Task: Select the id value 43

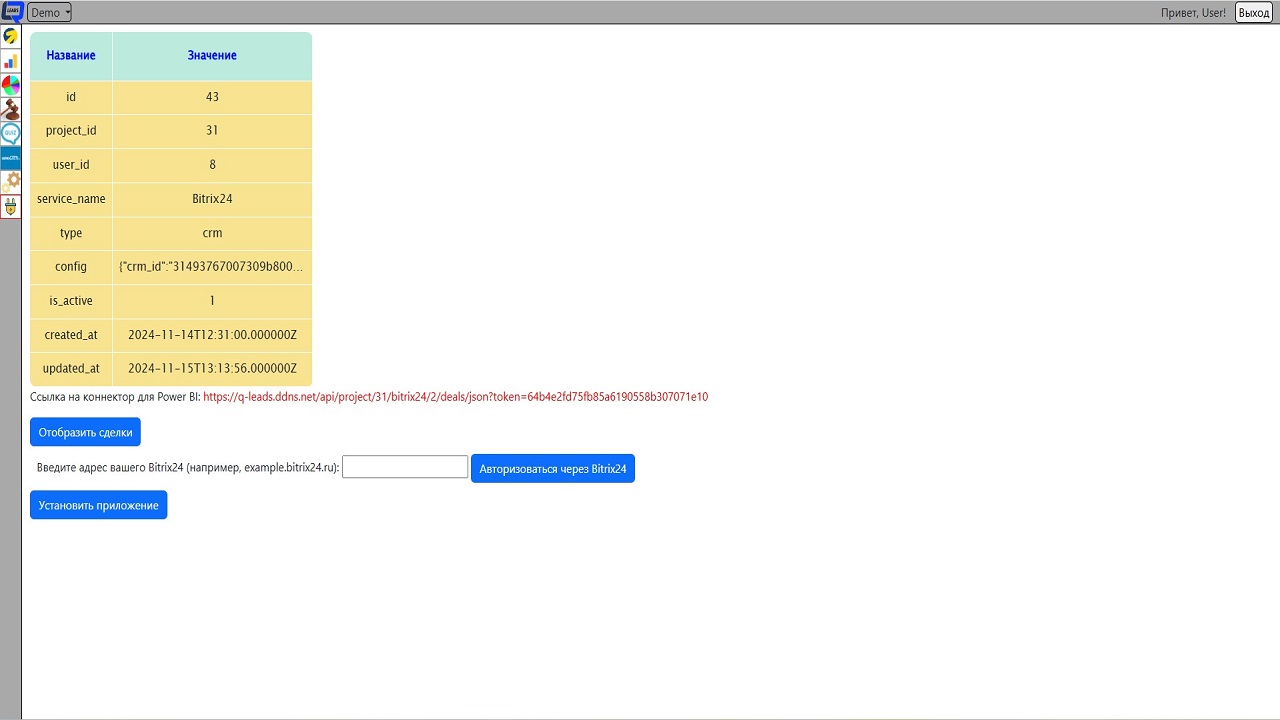Action: click(x=212, y=97)
